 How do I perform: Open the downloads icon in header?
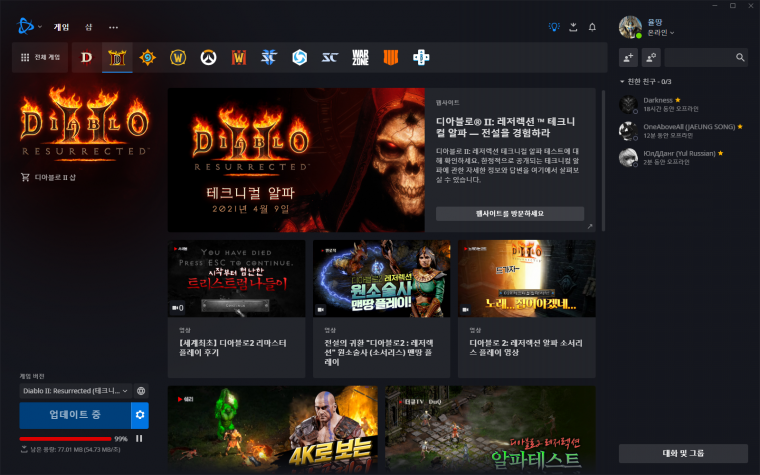pos(573,27)
